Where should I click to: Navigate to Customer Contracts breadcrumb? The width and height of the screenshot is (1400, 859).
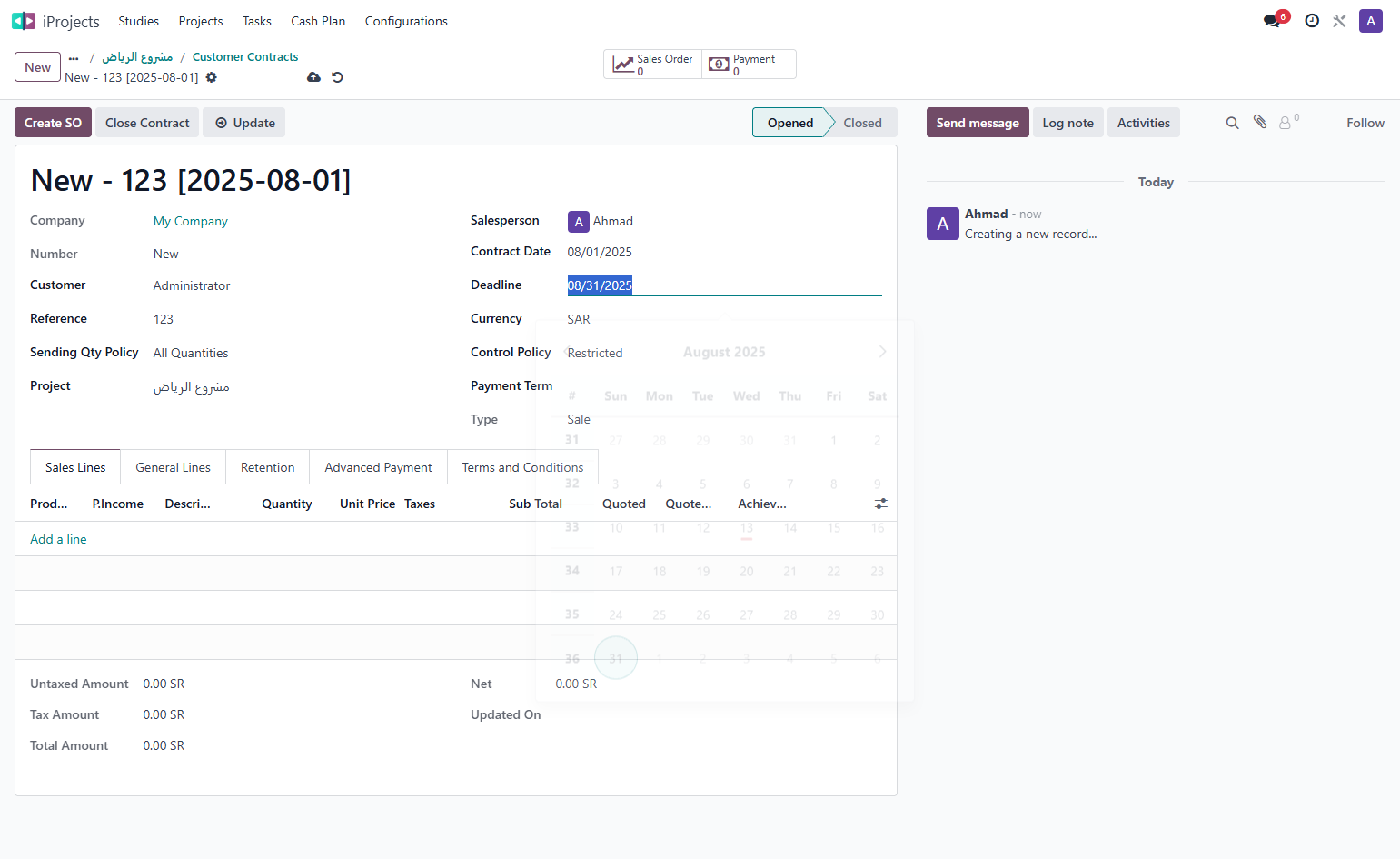tap(245, 56)
